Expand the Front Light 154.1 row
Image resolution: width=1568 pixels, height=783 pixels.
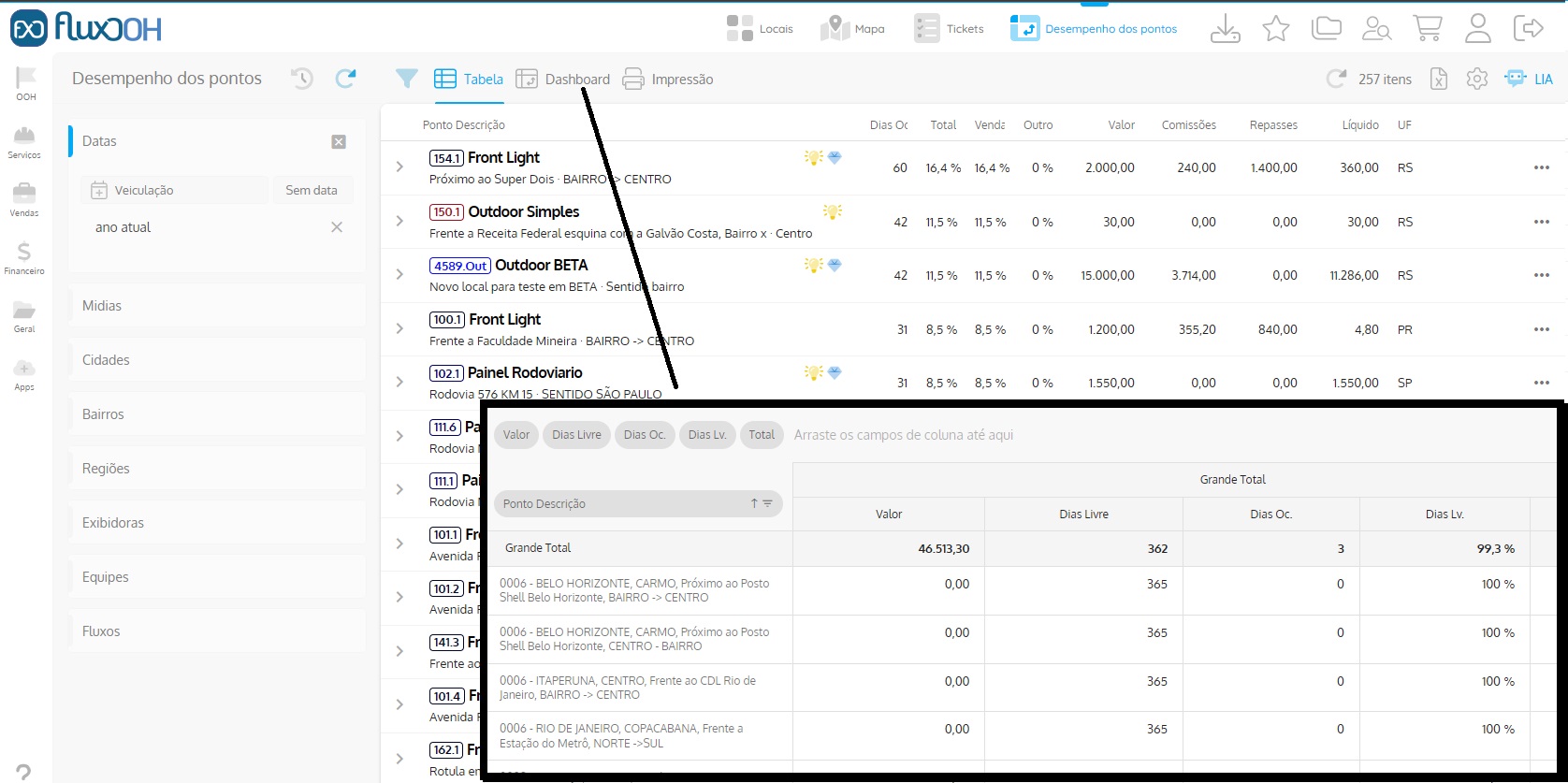click(x=399, y=167)
